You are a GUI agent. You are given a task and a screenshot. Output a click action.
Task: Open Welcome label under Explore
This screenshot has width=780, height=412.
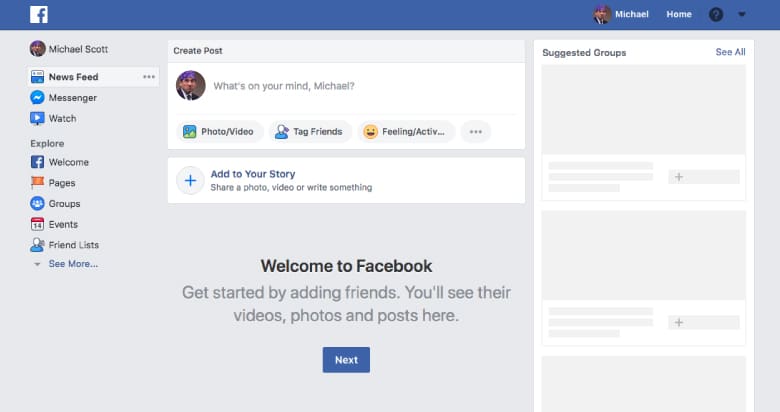[69, 162]
